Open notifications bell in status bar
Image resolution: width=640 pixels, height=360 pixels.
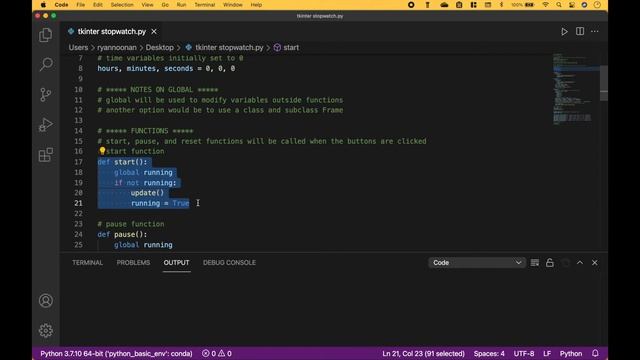pyautogui.click(x=595, y=353)
